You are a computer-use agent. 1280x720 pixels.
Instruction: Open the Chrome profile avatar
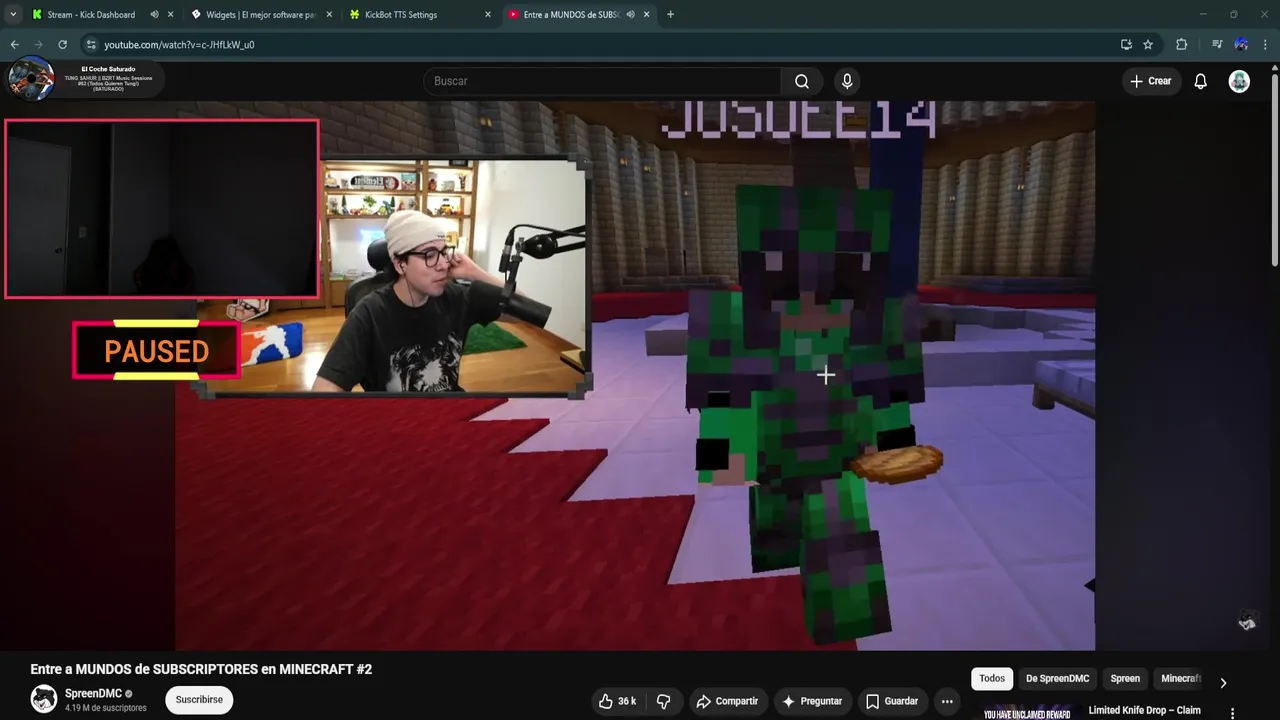[1241, 44]
